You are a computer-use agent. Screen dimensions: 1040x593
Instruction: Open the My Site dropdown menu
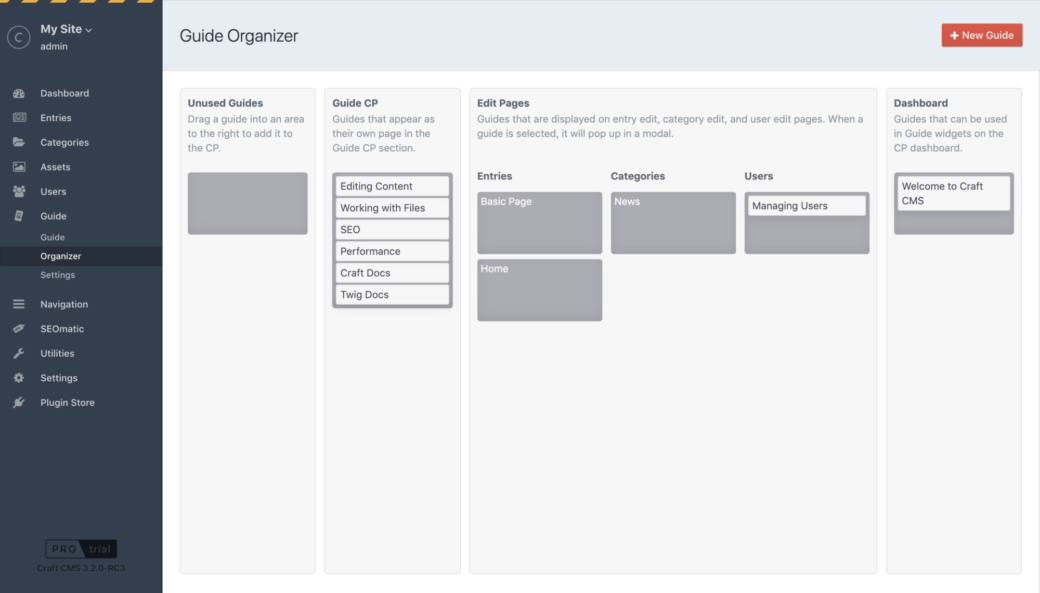[66, 29]
